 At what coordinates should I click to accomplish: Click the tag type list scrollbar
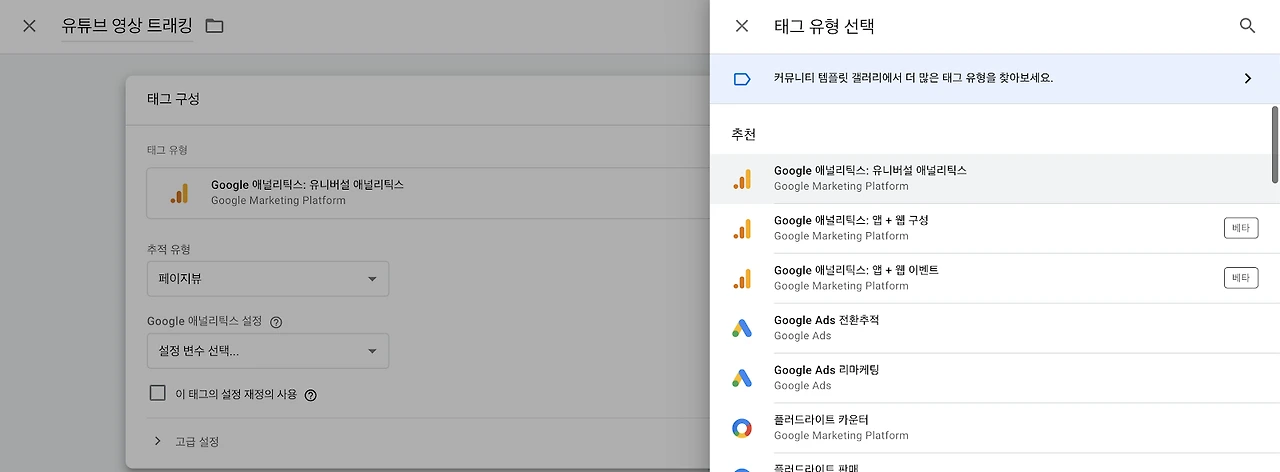click(x=1275, y=144)
